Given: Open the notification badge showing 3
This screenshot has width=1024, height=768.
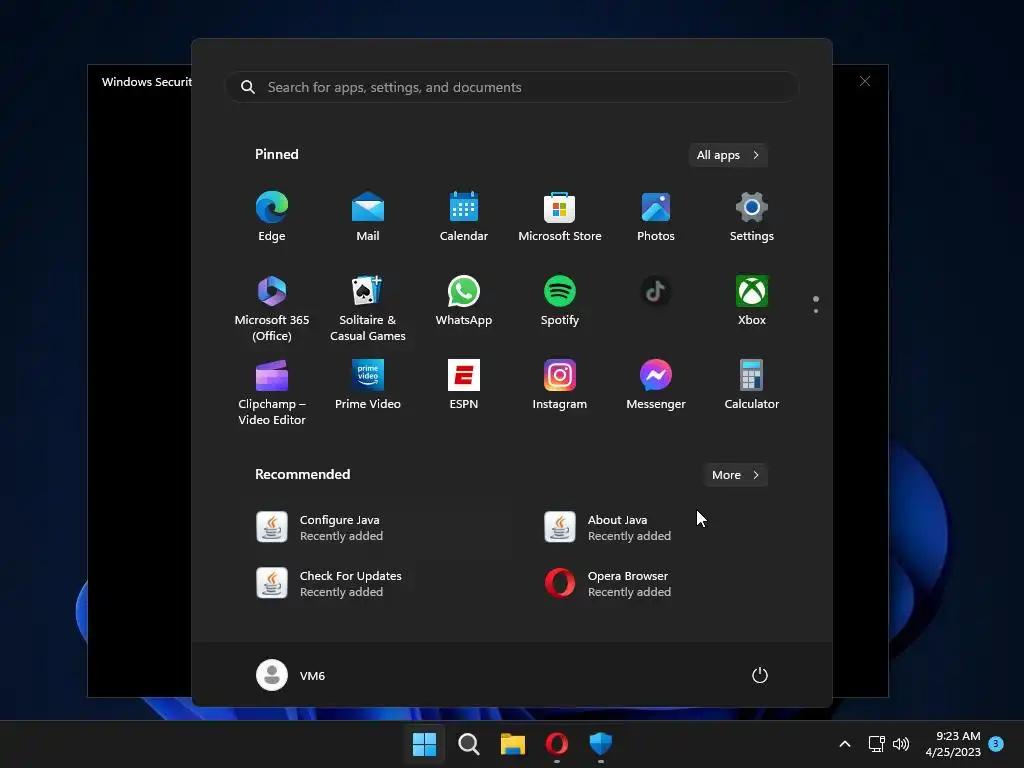Looking at the screenshot, I should [x=996, y=744].
